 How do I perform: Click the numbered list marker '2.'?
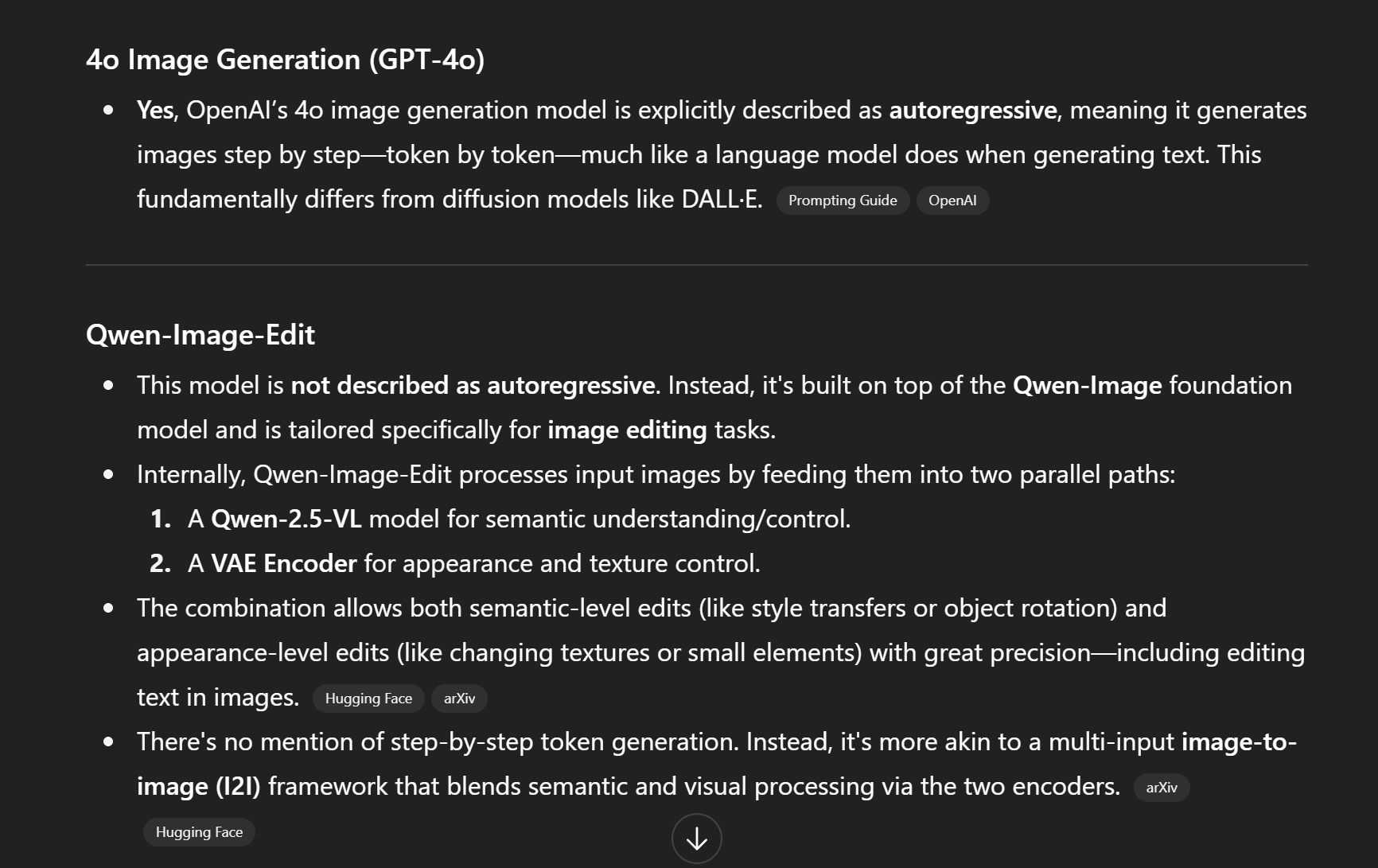tap(160, 564)
